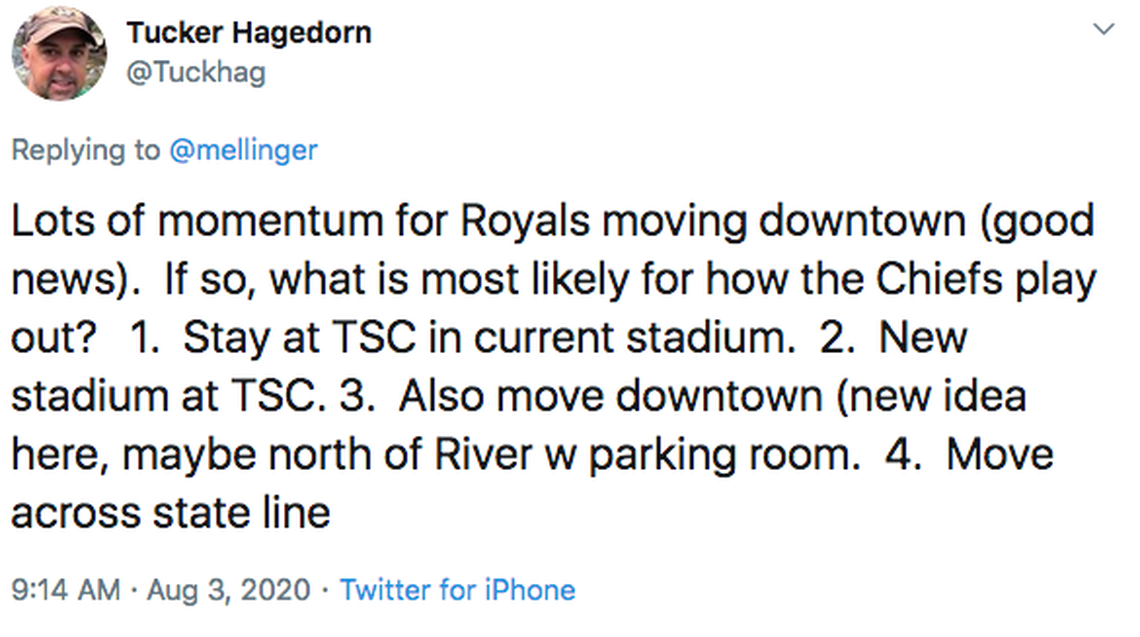Click the word "Chiefs" in the tweet
This screenshot has width=1140, height=637.
927,280
